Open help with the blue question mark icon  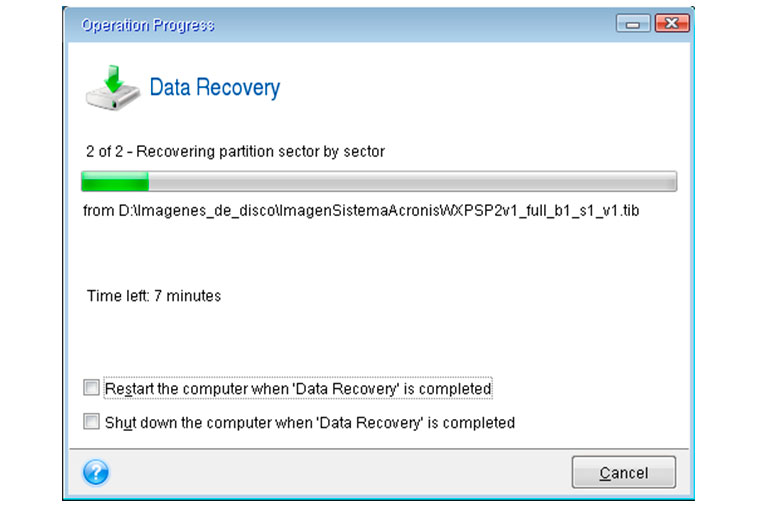(x=96, y=472)
